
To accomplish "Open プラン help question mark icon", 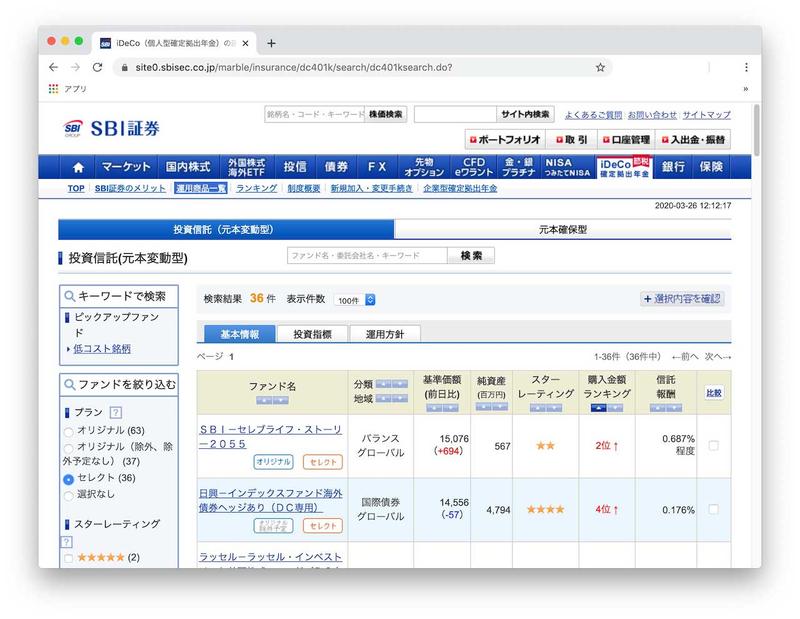I will pos(116,412).
